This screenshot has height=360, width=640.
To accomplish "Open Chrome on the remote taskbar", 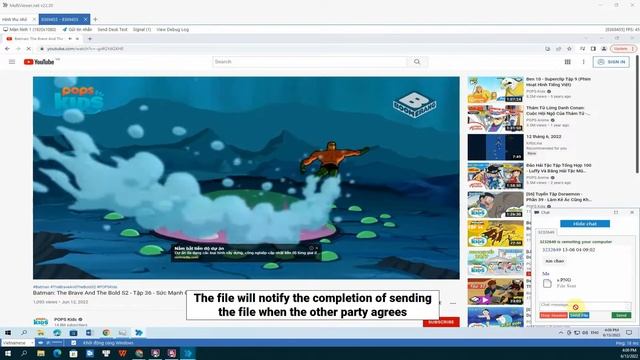I will pyautogui.click(x=106, y=333).
